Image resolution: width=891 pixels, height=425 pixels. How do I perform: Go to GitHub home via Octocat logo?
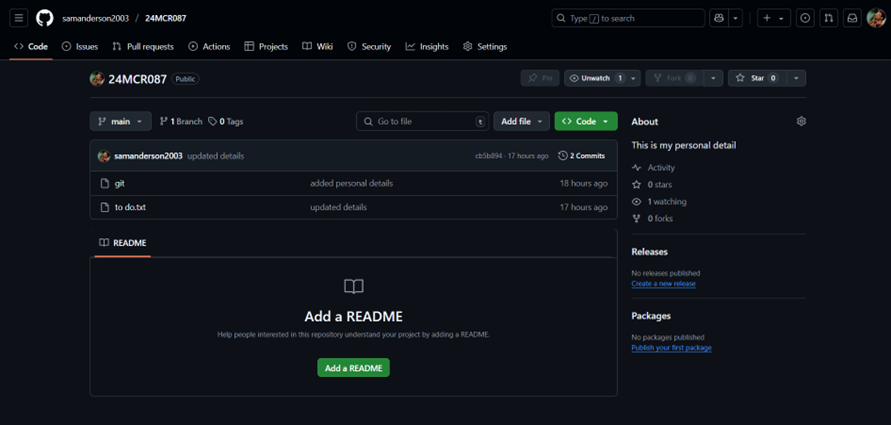pos(45,18)
